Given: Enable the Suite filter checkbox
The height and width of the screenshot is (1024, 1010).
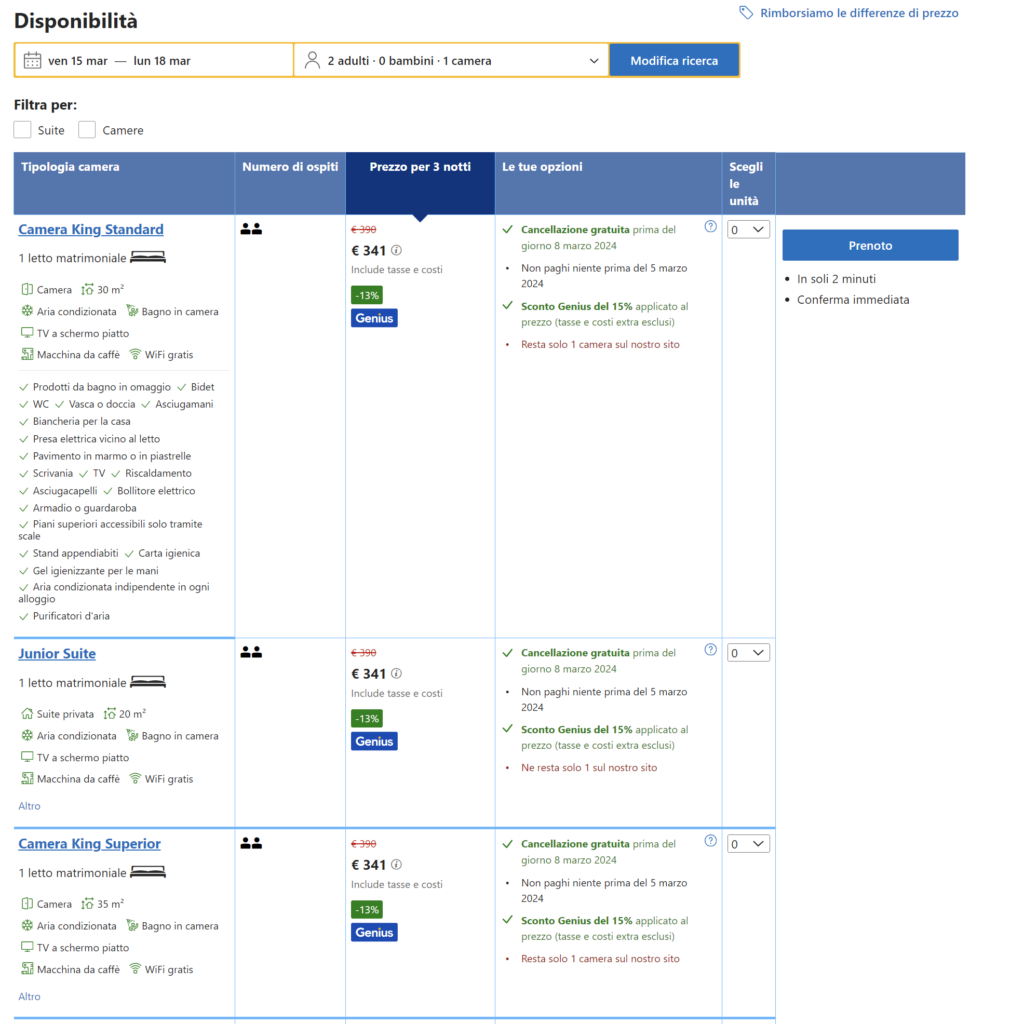Looking at the screenshot, I should tap(23, 130).
